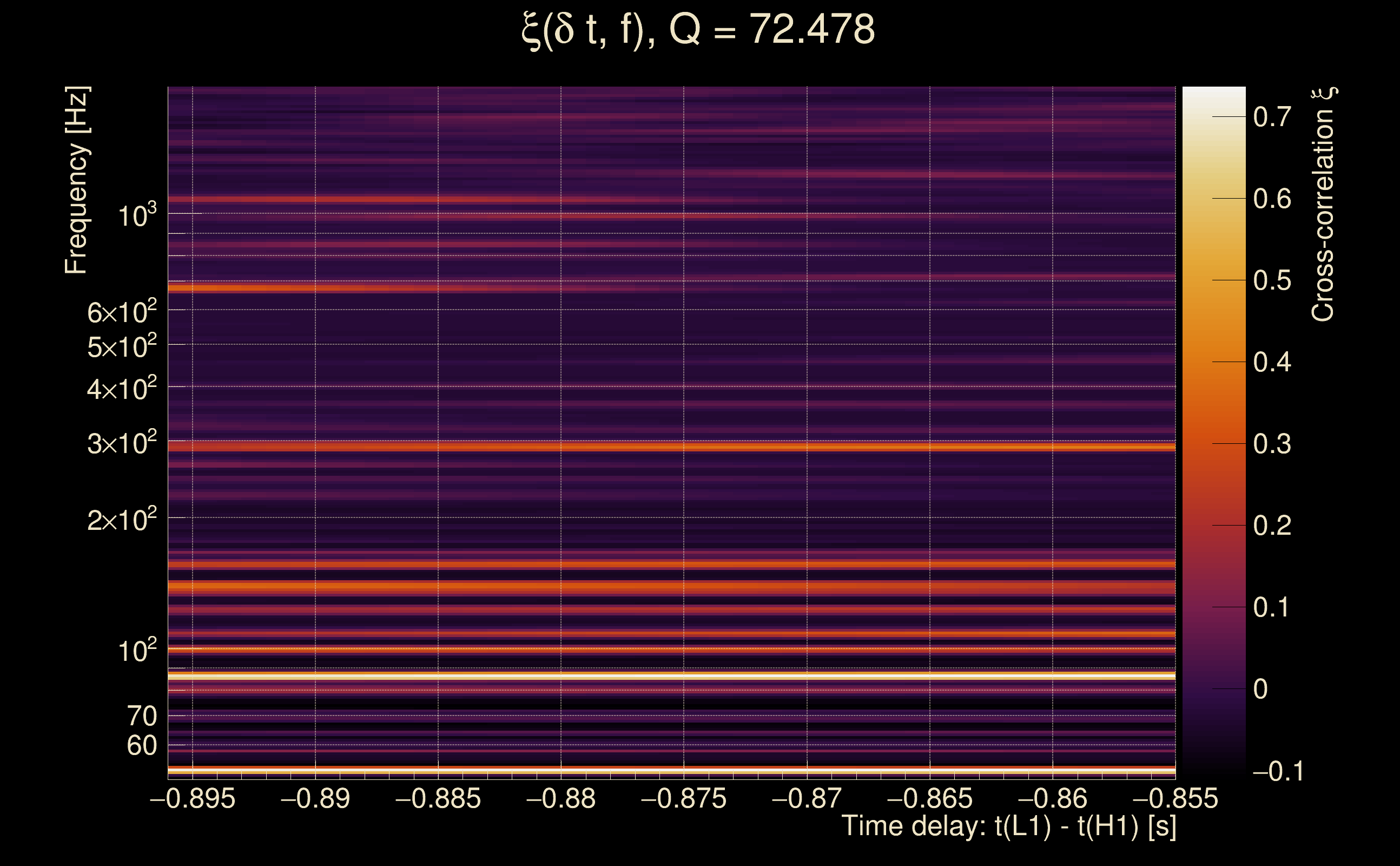
Task: Click the 0.3 colorbar tick label
Action: [1272, 444]
